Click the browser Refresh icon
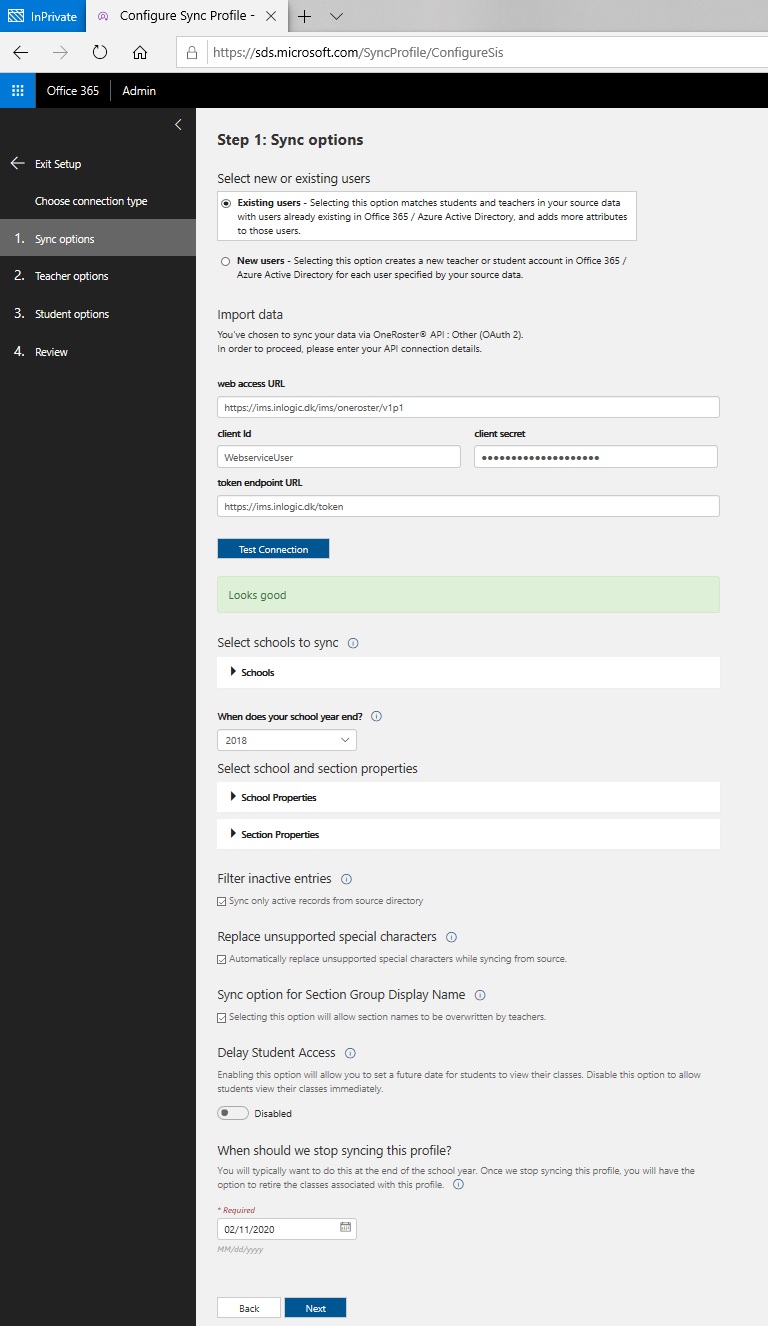The width and height of the screenshot is (768, 1326). pyautogui.click(x=99, y=52)
